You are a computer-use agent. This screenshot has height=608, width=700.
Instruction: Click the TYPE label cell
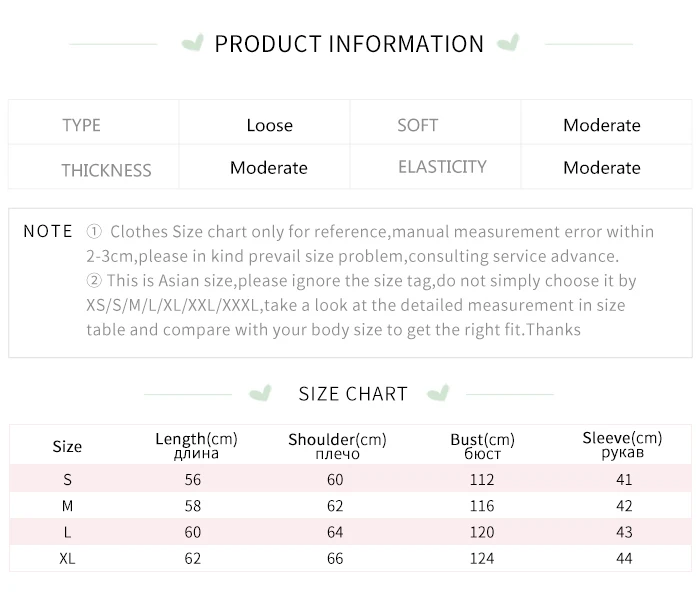coord(81,125)
